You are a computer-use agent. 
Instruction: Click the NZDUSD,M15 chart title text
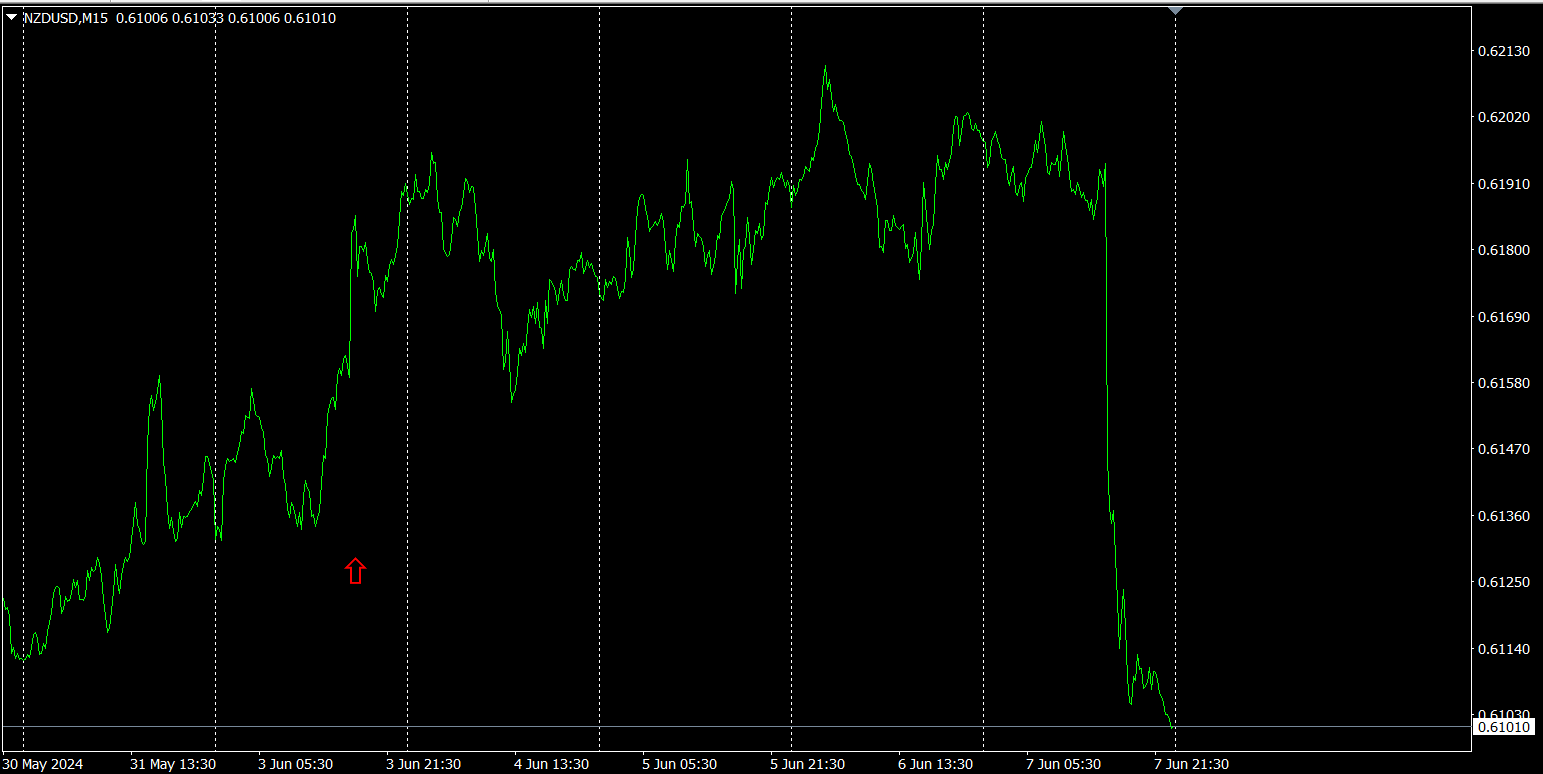click(x=66, y=18)
